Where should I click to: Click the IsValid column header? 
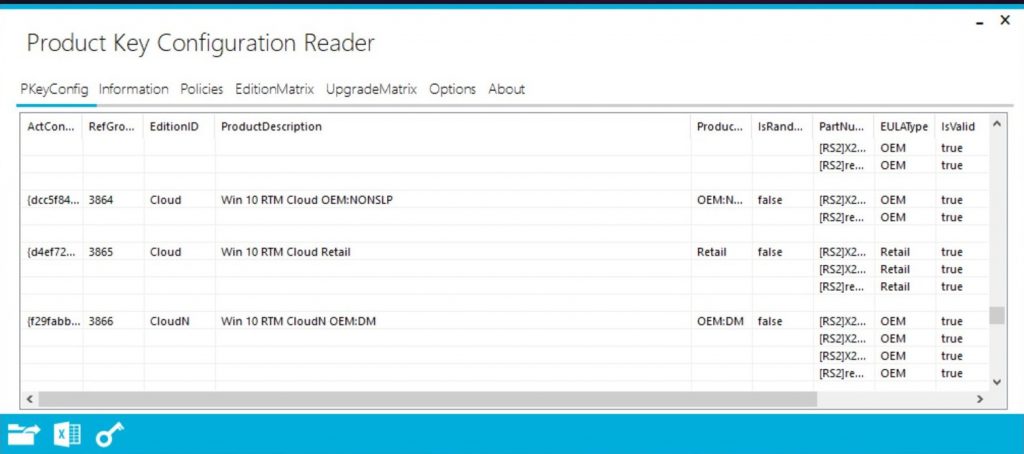[960, 127]
